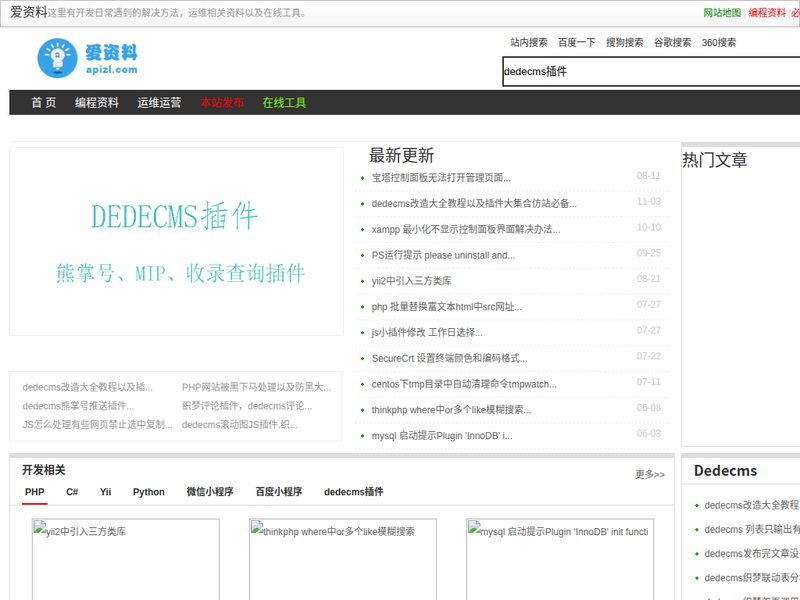
Task: Click the Dedecms sidebar heading
Action: (726, 470)
